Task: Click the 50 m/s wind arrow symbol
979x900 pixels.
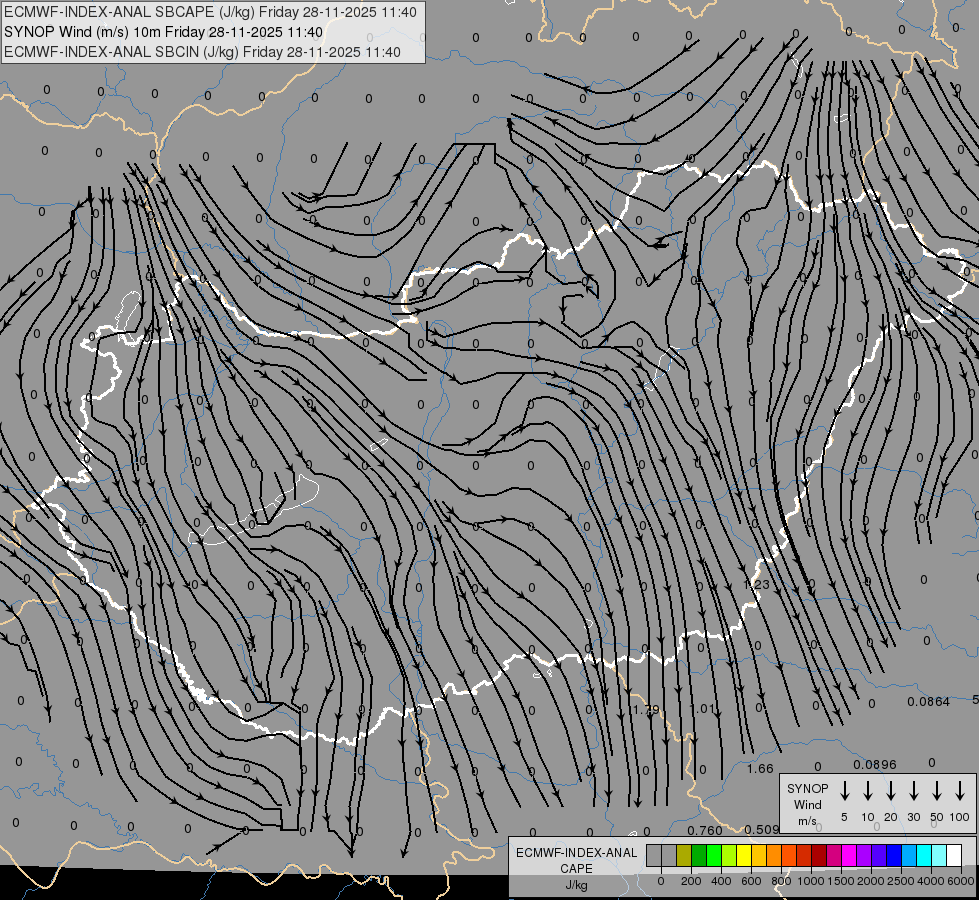Action: click(x=937, y=790)
